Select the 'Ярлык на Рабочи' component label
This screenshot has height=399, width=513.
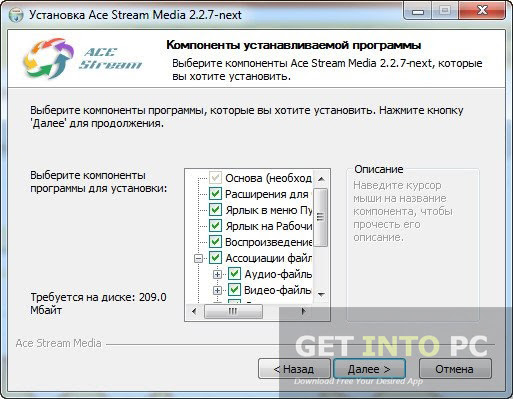pos(269,226)
